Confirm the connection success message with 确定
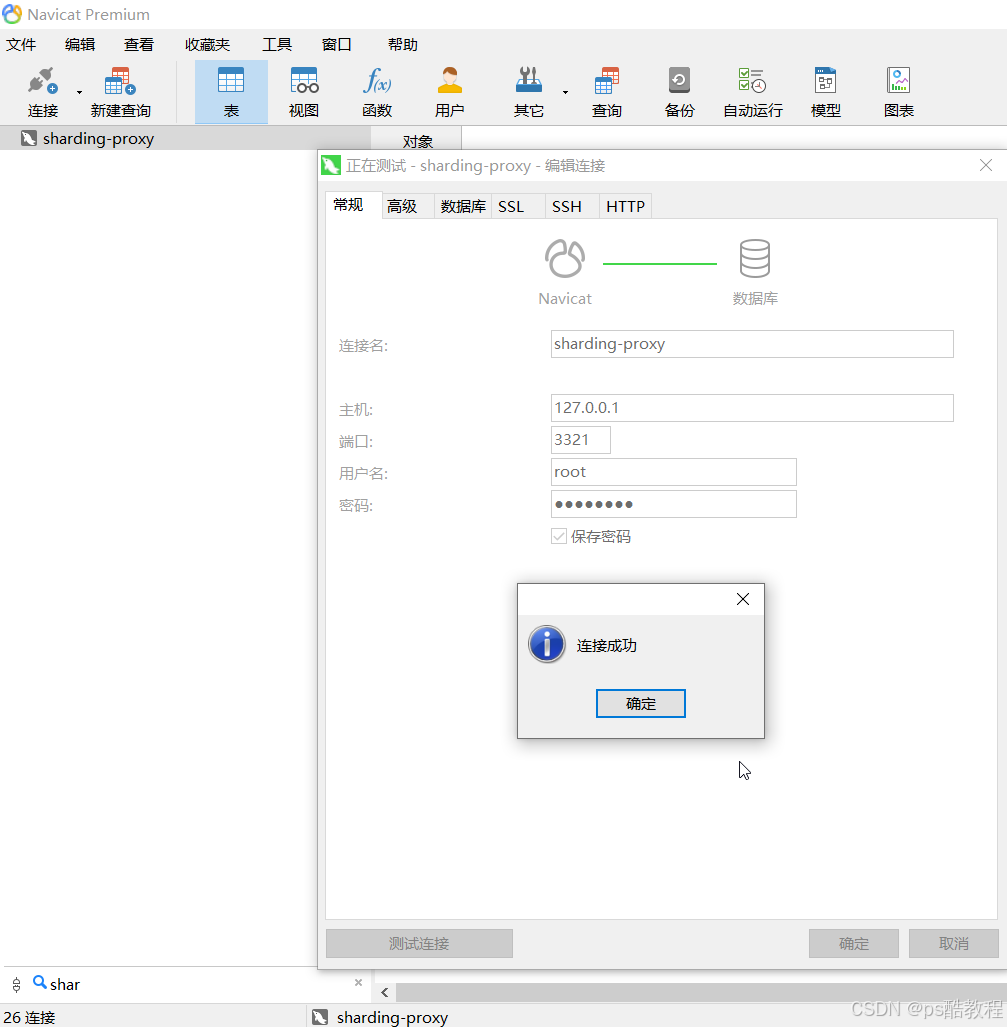Screen dimensions: 1007x1027 point(641,703)
